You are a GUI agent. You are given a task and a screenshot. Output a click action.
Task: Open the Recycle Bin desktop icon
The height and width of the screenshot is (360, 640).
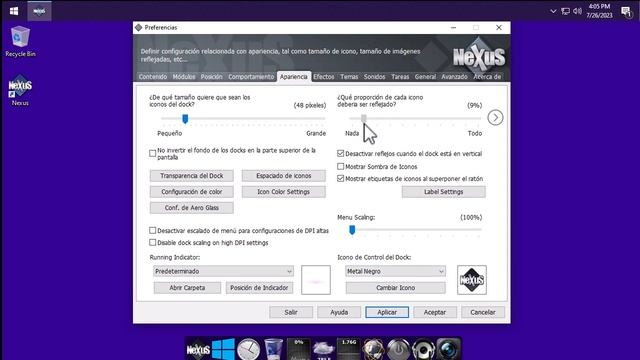click(20, 42)
